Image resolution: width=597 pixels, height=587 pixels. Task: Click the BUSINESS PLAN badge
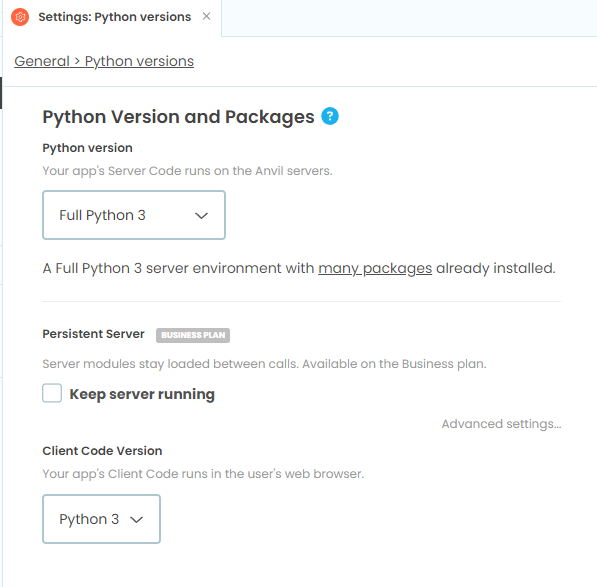click(193, 335)
